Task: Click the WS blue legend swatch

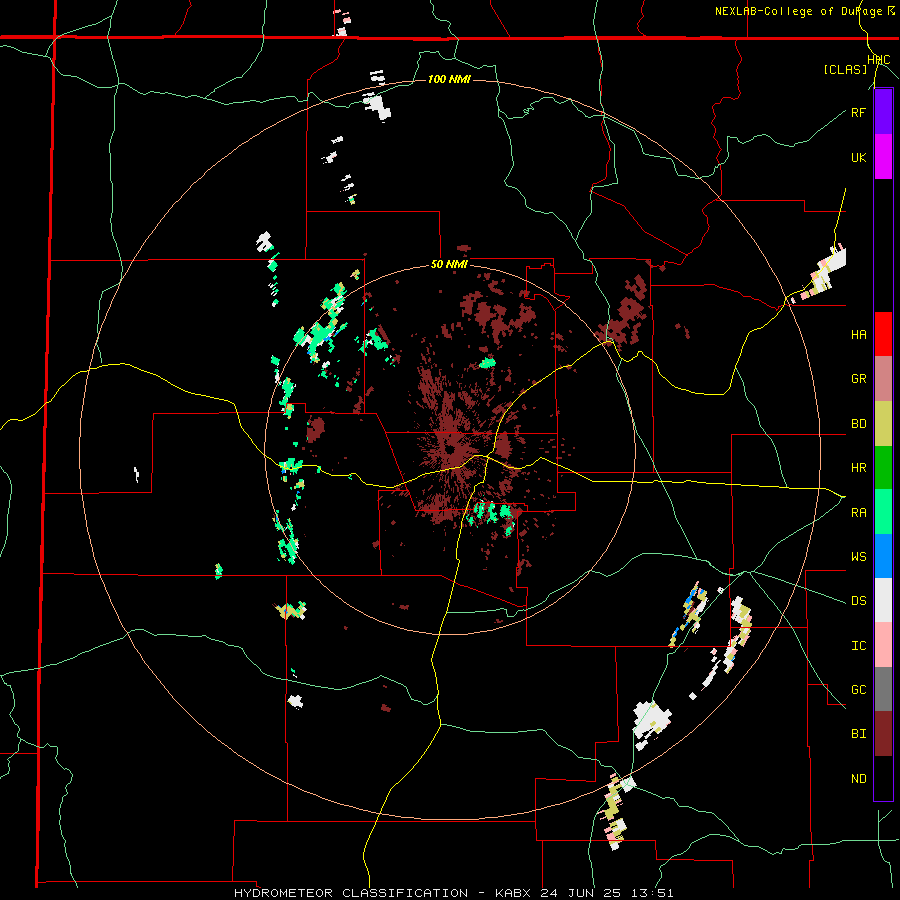Action: point(883,556)
